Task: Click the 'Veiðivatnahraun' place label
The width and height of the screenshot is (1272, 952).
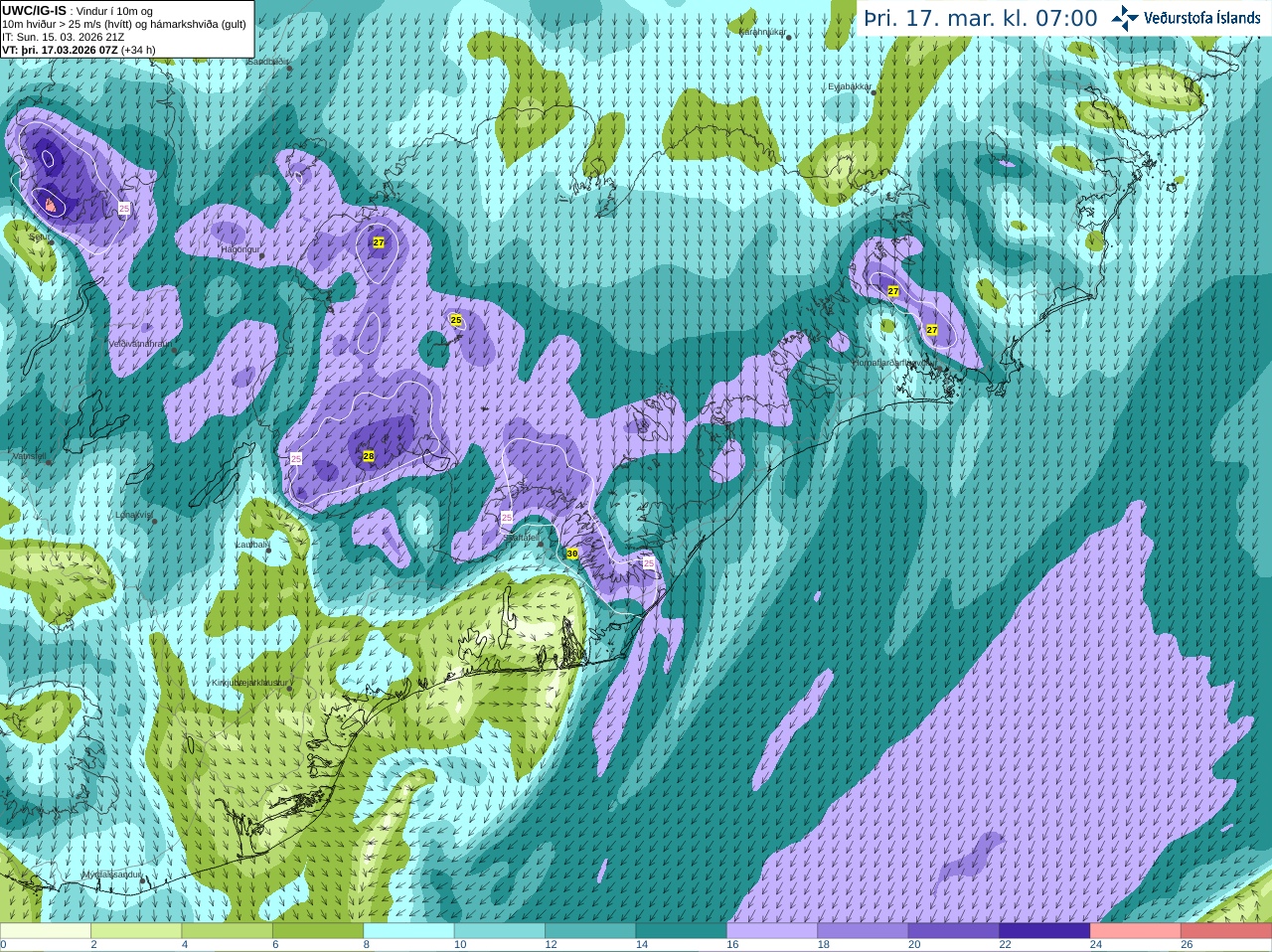Action: click(140, 343)
